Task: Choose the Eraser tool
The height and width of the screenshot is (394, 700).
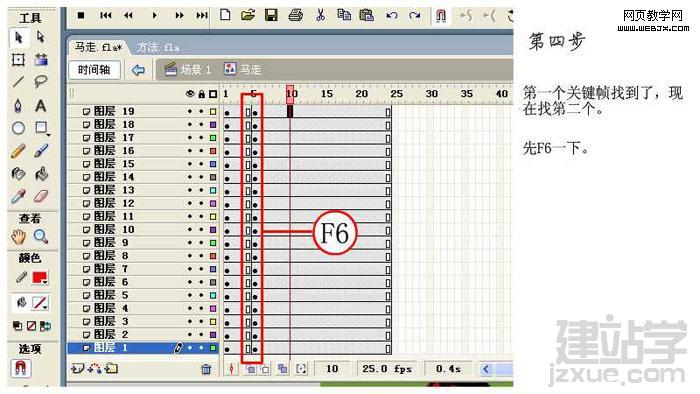Action: click(41, 196)
